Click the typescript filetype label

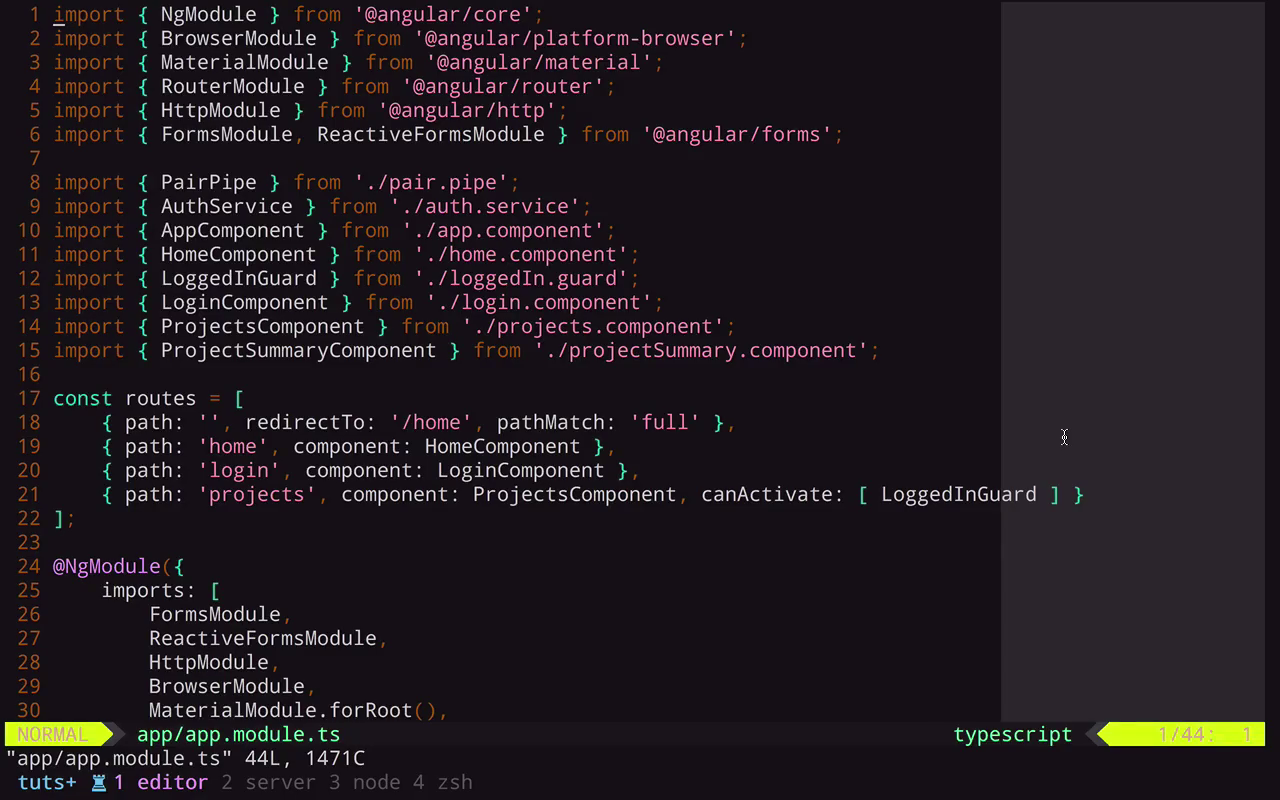1013,734
